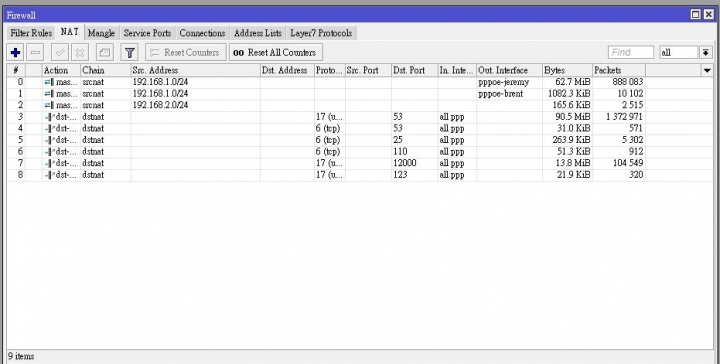Viewport: 720px width, 364px height.
Task: Click the Reset All Counters button
Action: coord(276,52)
